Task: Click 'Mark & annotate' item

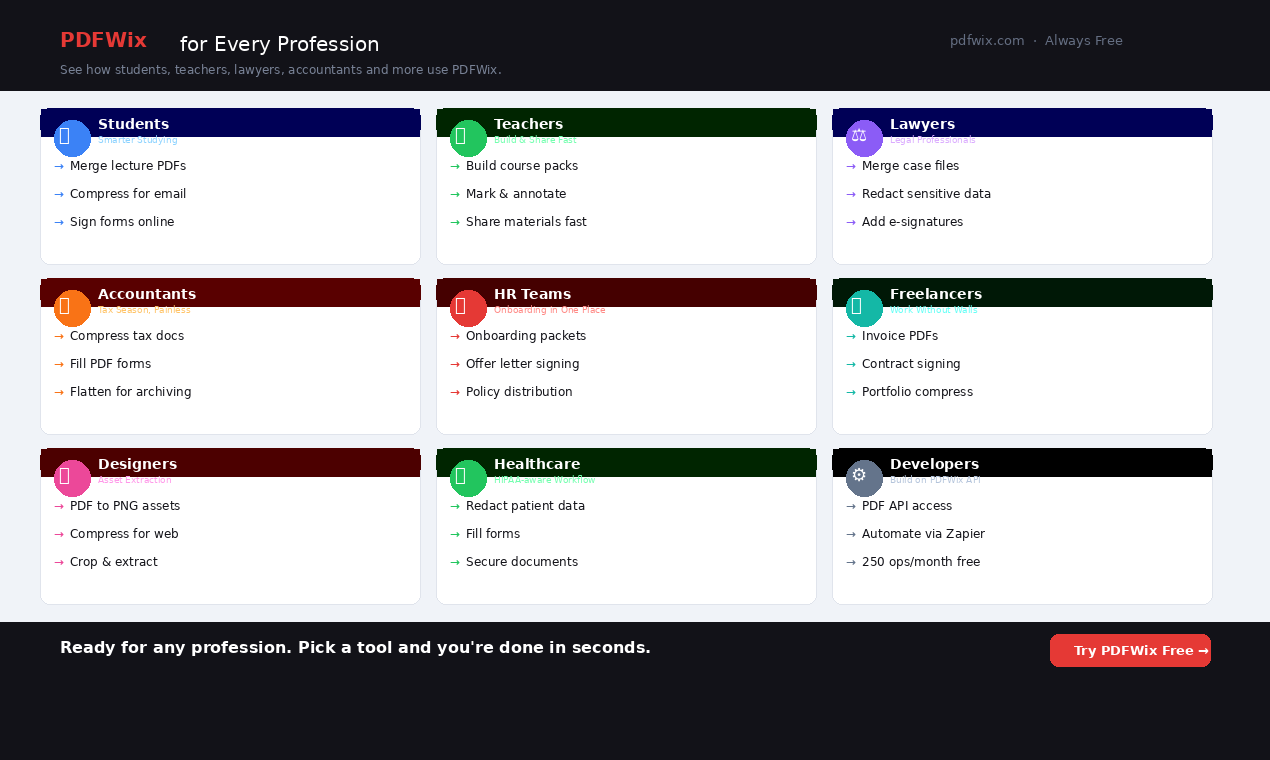Action: coord(516,194)
